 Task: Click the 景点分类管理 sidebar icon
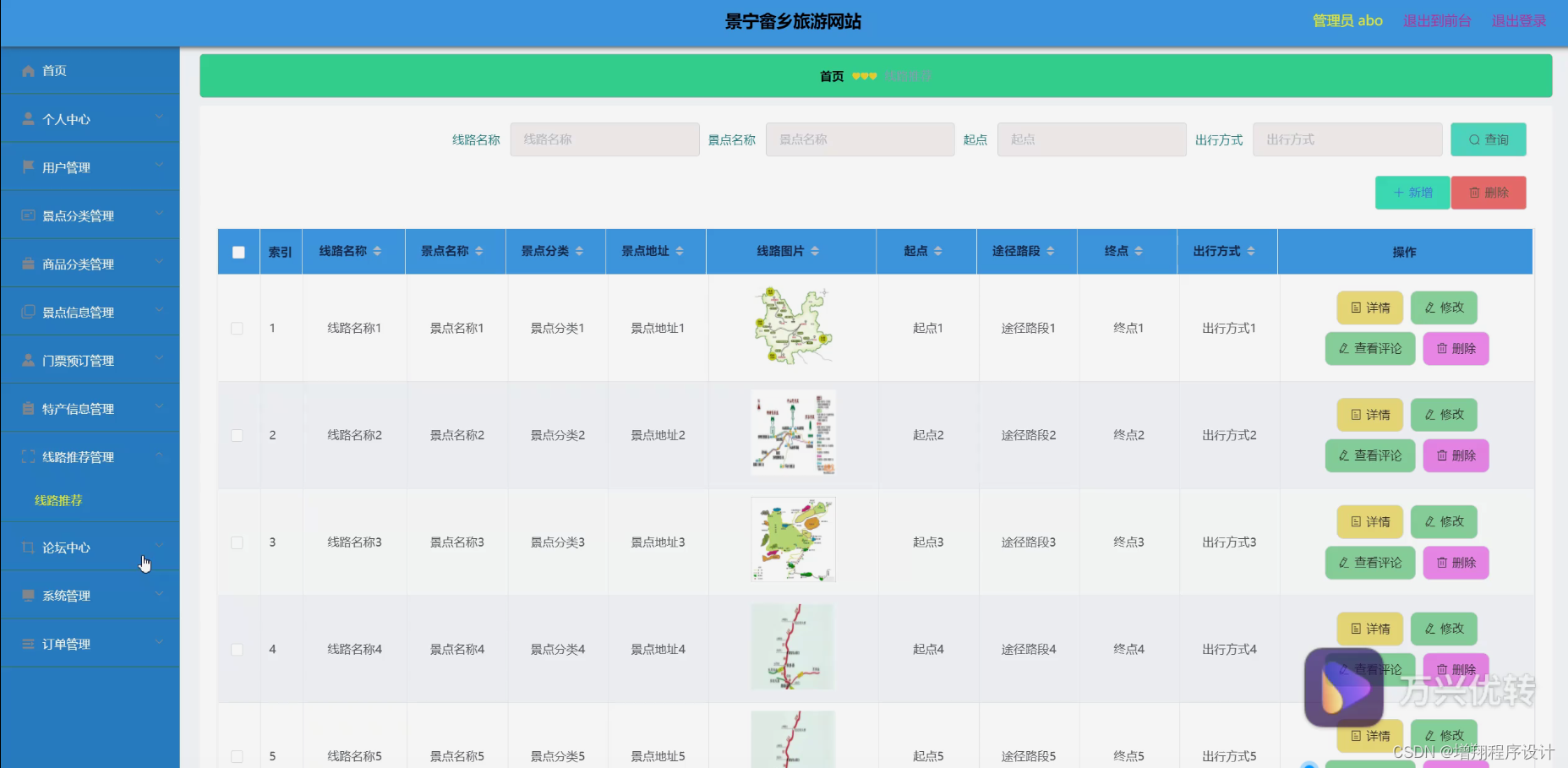(28, 215)
